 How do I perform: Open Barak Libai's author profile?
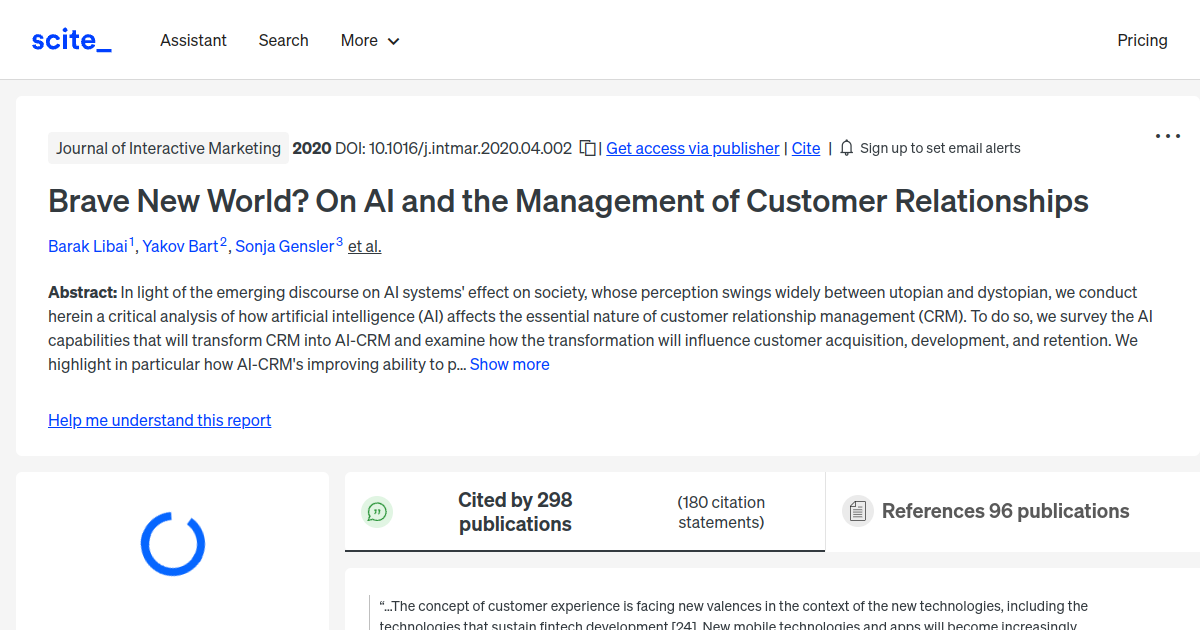tap(88, 246)
